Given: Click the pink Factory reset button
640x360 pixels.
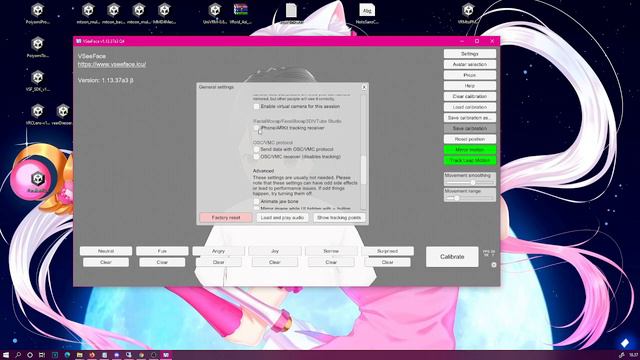Looking at the screenshot, I should click(x=226, y=218).
